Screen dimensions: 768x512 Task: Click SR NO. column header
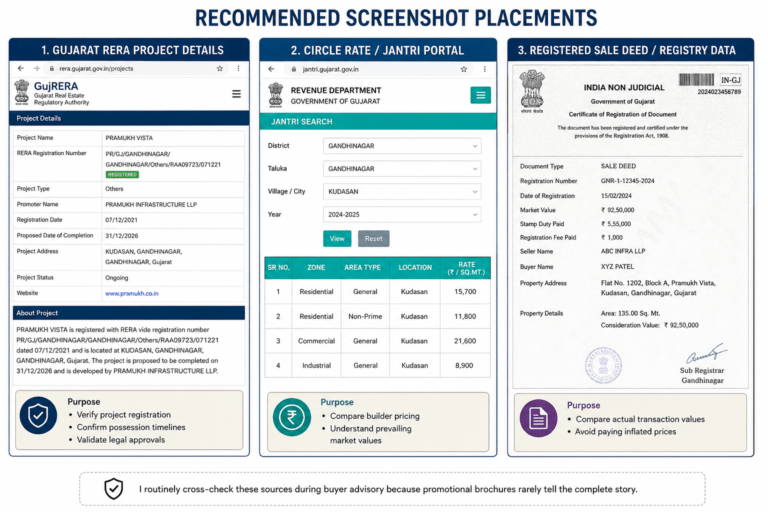278,268
